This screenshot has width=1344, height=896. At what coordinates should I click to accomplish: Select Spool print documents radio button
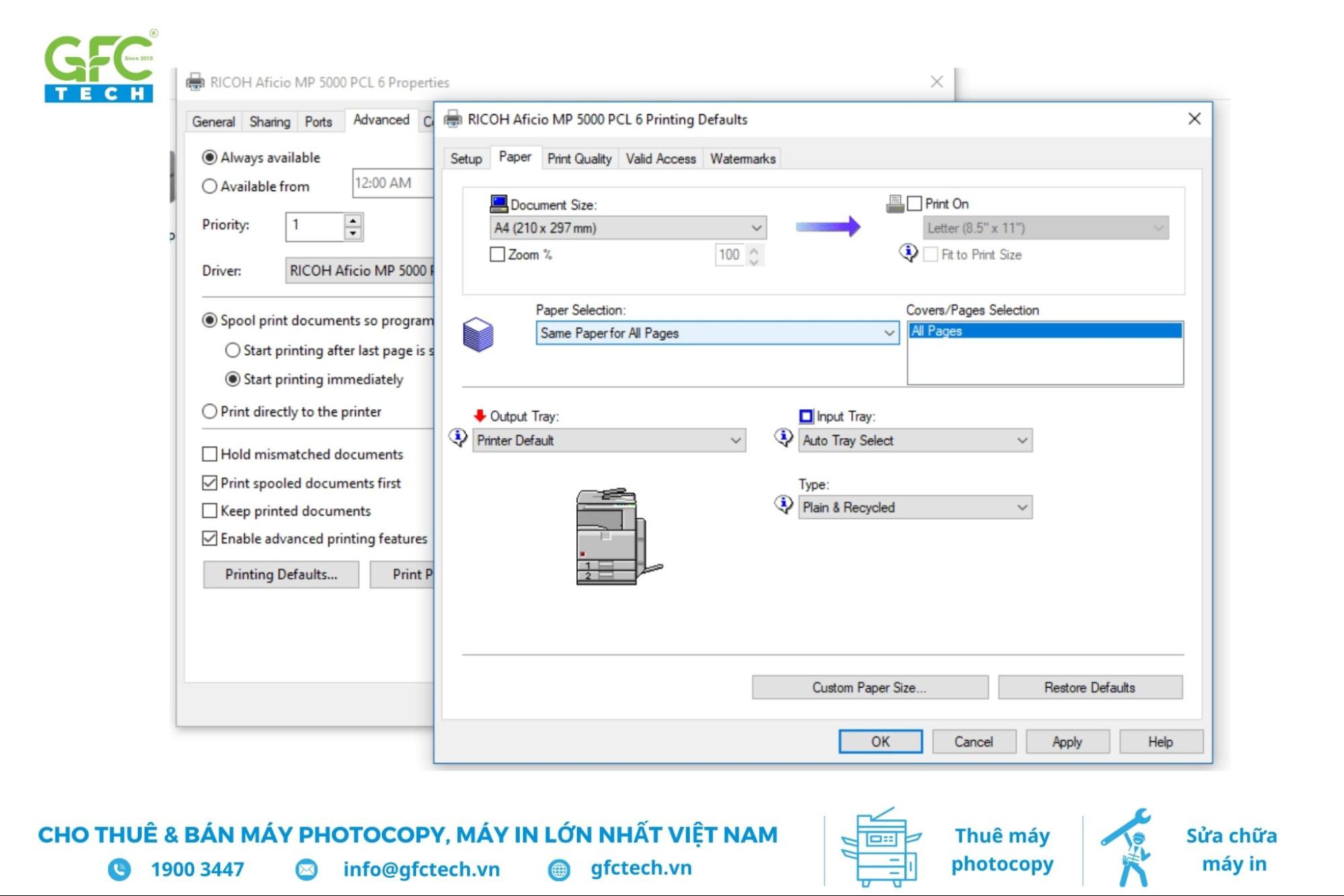pyautogui.click(x=210, y=321)
